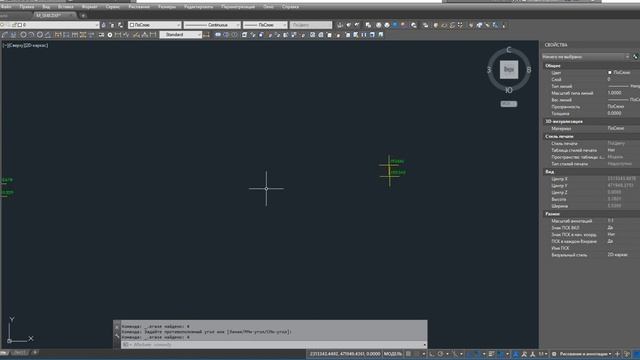This screenshot has height=360, width=640.
Task: Open the layer selection dropdown showing 0
Action: (x=50, y=25)
